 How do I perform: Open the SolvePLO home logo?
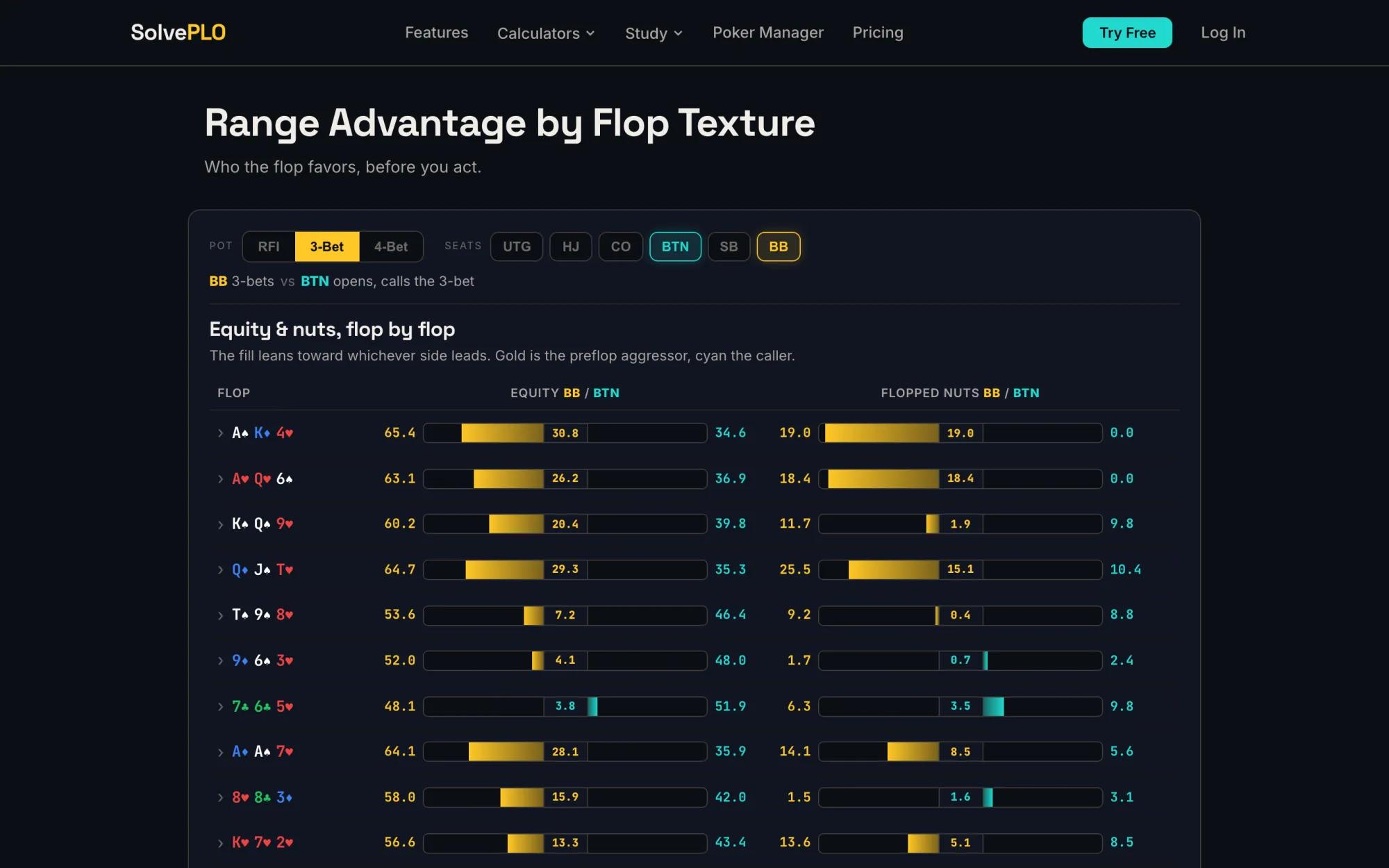coord(178,33)
